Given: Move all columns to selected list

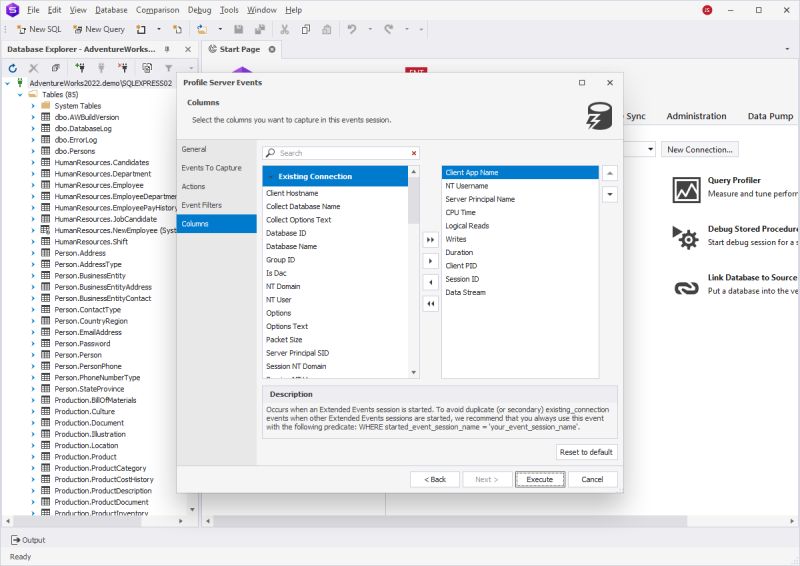Looking at the screenshot, I should point(431,240).
